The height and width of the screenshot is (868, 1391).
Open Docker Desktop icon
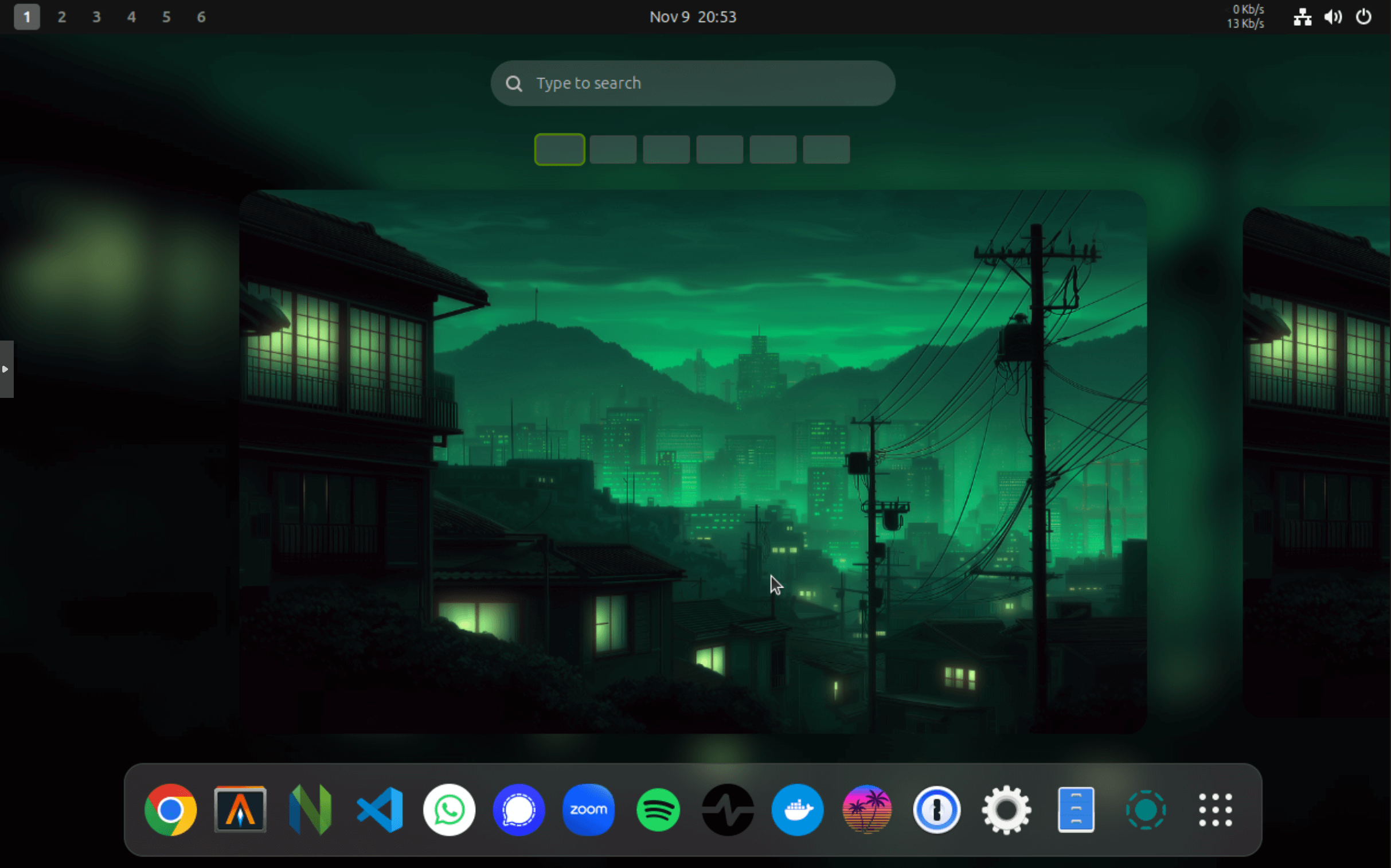pos(798,810)
